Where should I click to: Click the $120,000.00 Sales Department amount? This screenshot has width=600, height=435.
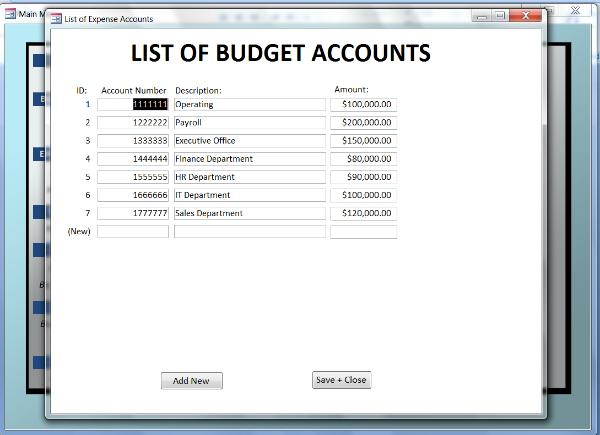tap(363, 213)
